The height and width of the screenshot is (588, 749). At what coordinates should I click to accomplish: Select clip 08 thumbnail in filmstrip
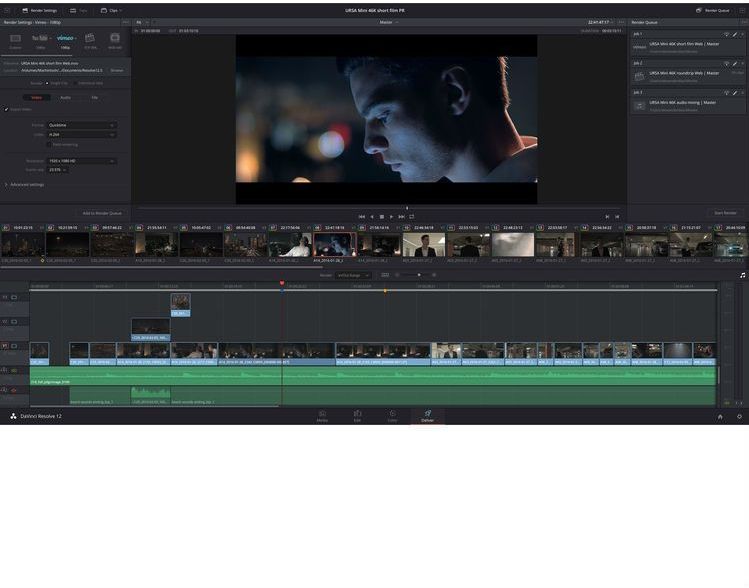[x=335, y=245]
